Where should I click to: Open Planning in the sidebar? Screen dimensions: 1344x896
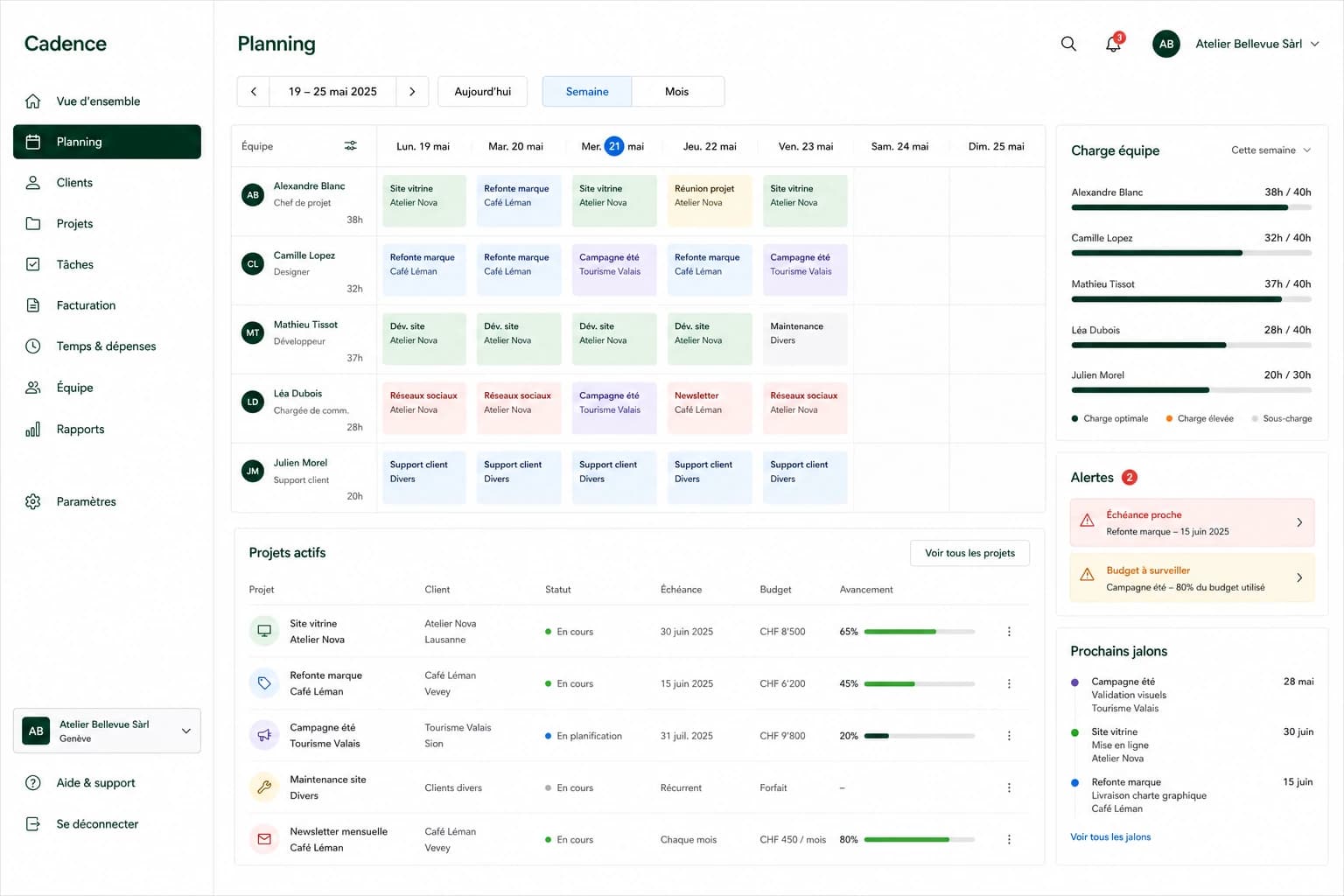tap(107, 142)
